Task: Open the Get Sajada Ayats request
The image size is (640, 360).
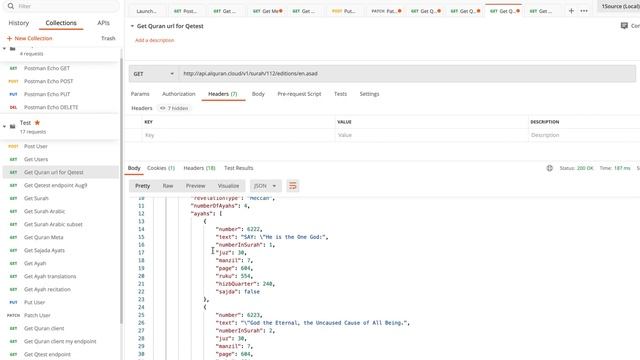Action: 44,250
